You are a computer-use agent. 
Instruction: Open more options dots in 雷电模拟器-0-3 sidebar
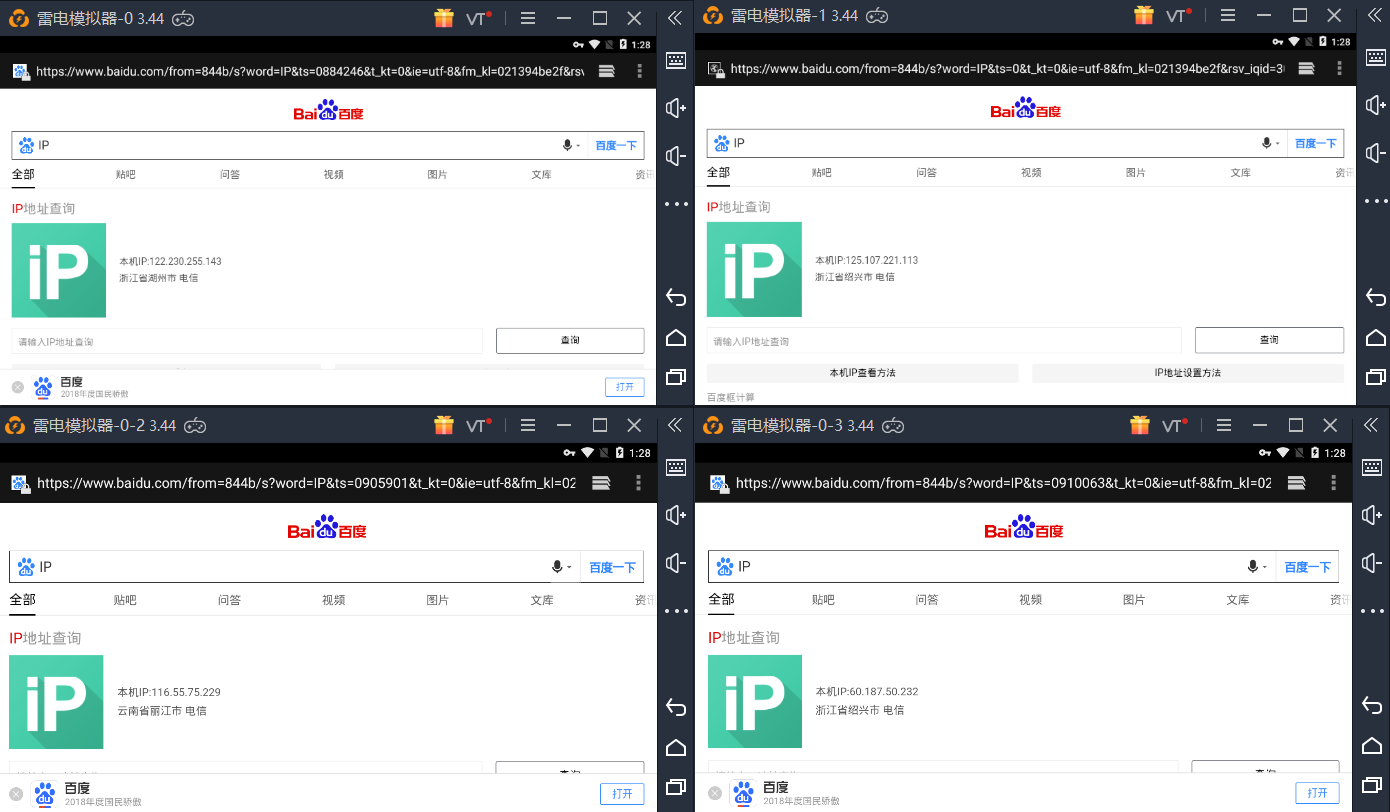[x=1372, y=611]
